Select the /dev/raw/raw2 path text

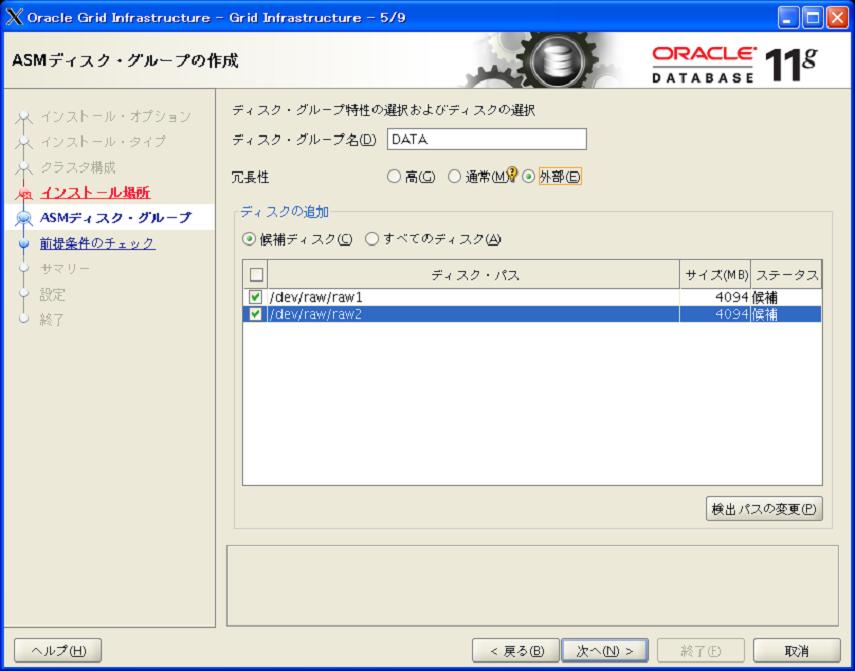(x=316, y=315)
